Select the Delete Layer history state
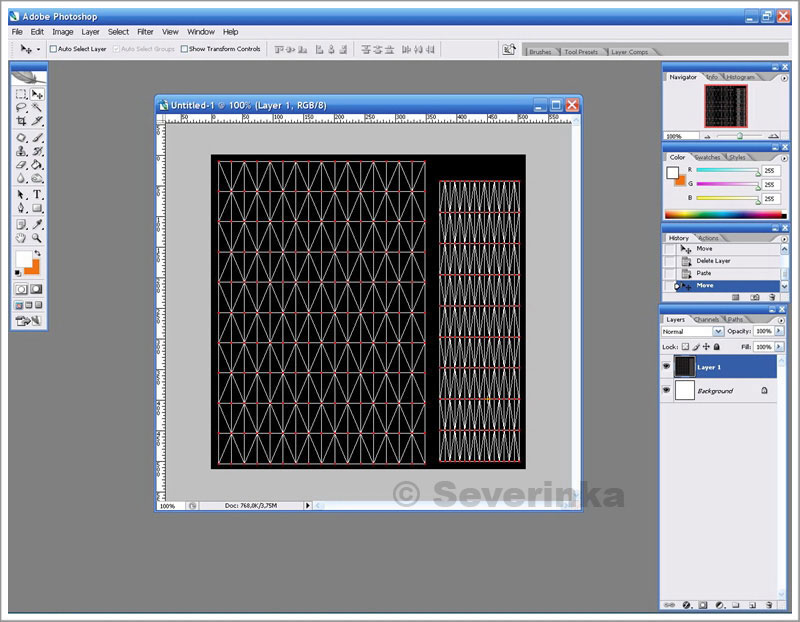The image size is (800, 622). pyautogui.click(x=713, y=261)
